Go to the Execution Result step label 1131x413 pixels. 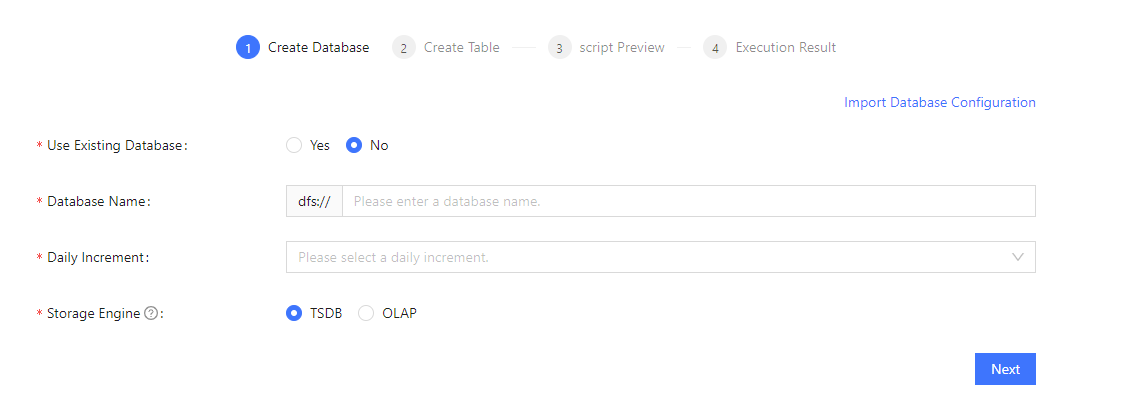(x=785, y=47)
